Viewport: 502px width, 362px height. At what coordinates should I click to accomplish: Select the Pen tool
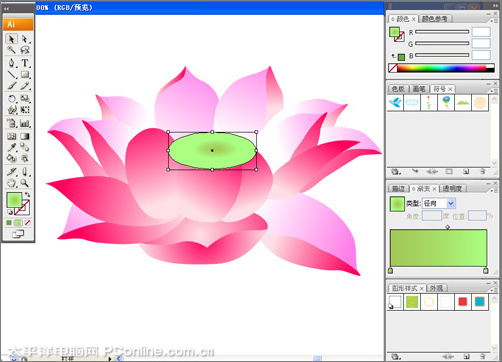pos(11,63)
